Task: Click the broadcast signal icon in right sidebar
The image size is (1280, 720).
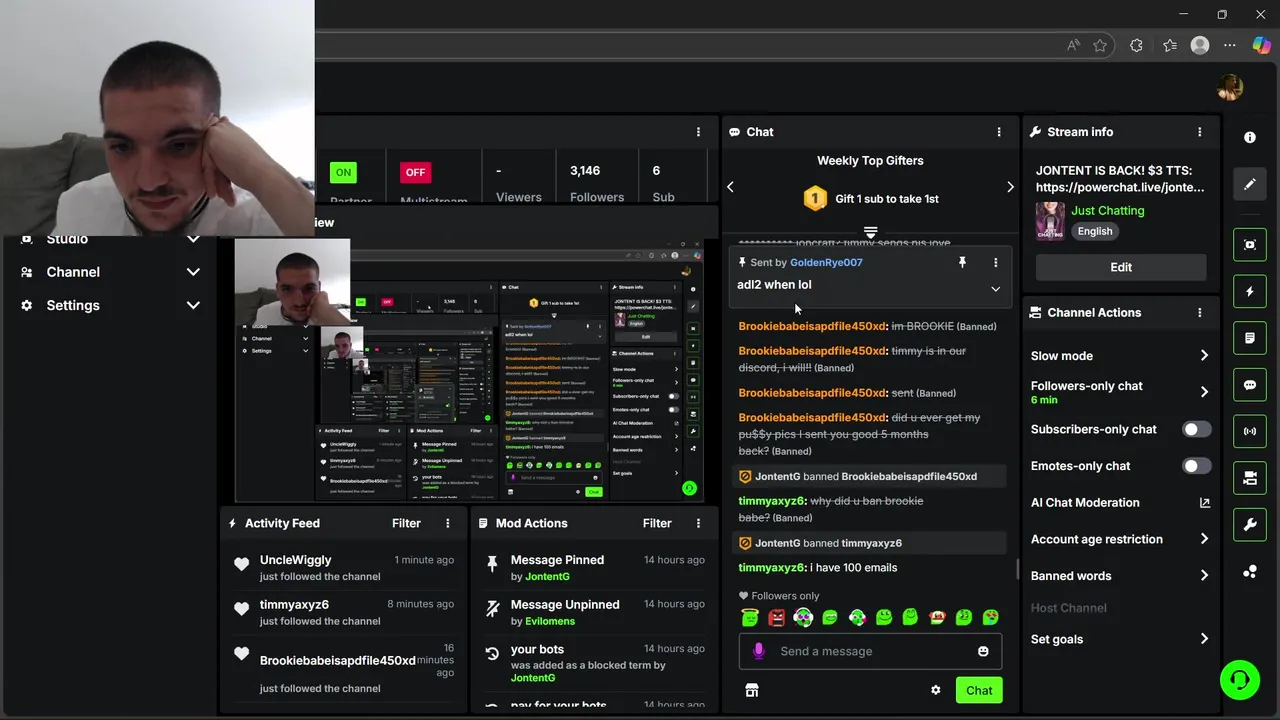Action: pyautogui.click(x=1250, y=432)
